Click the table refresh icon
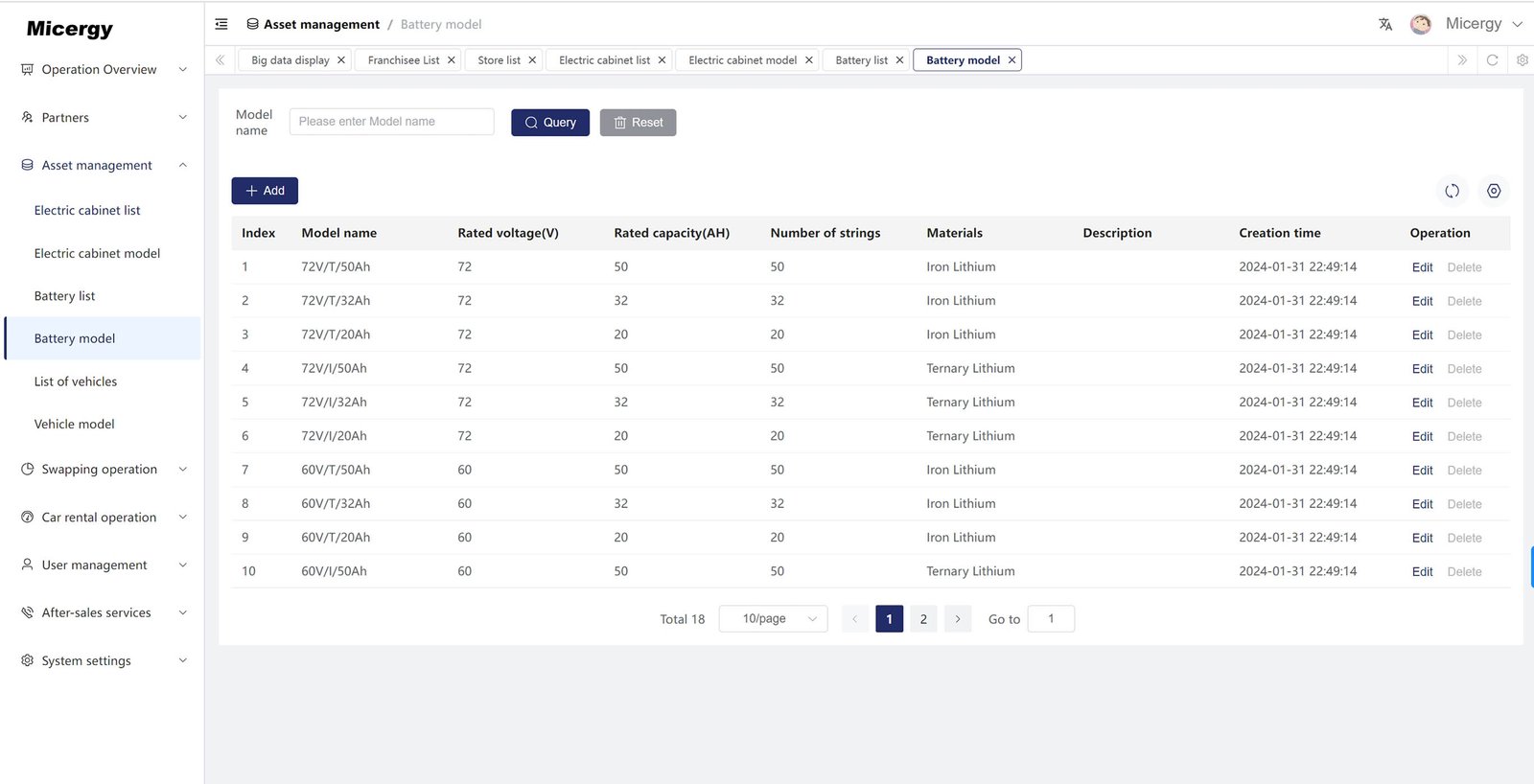This screenshot has width=1534, height=784. [x=1452, y=191]
